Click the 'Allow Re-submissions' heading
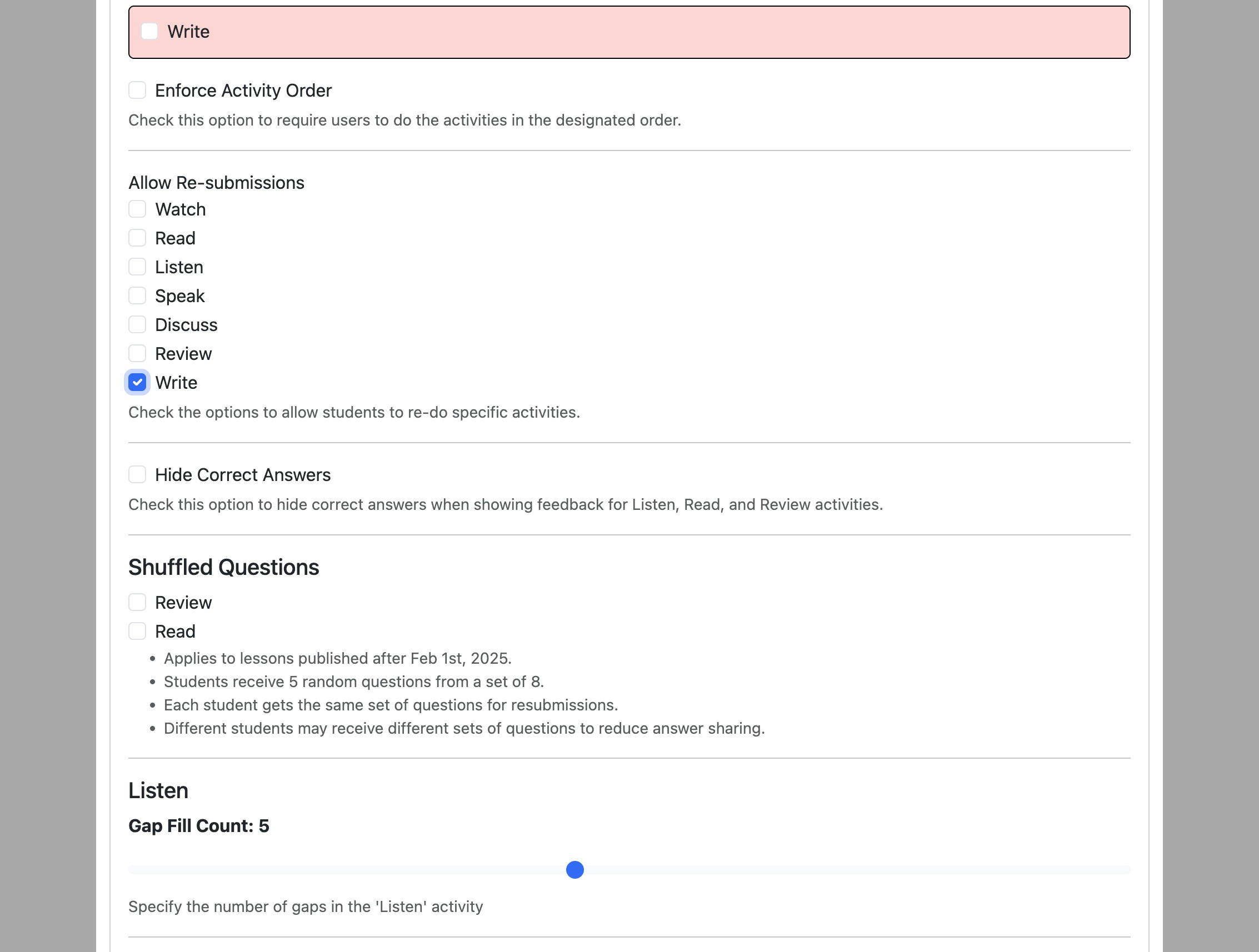 [216, 183]
